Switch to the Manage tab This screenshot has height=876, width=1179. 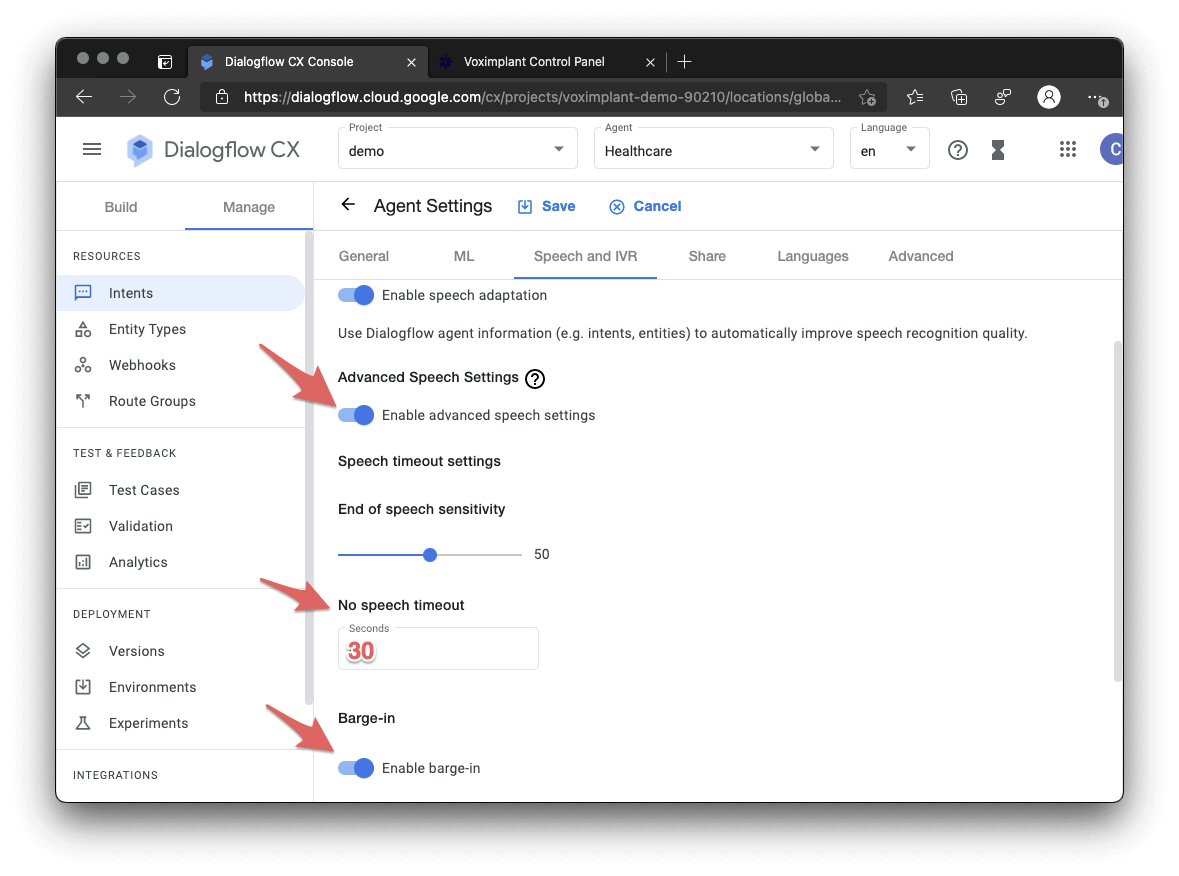tap(249, 207)
